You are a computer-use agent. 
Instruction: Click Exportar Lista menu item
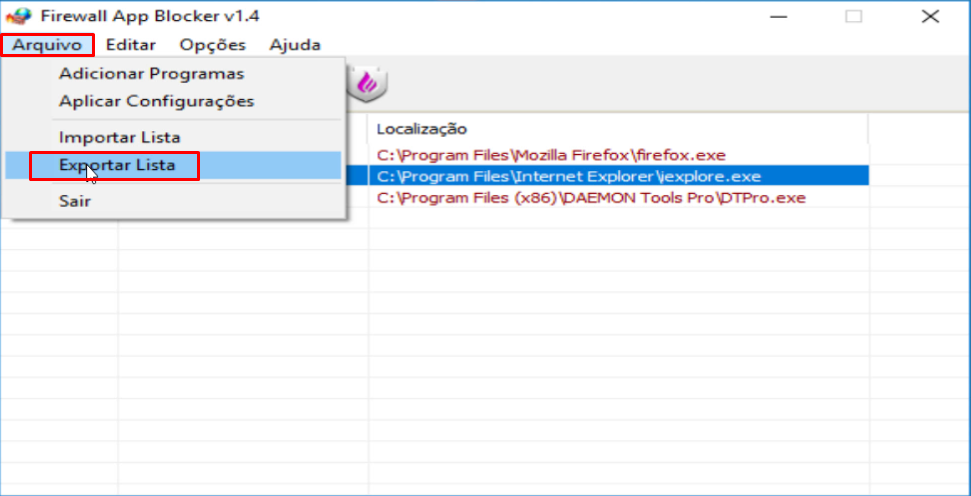point(173,165)
